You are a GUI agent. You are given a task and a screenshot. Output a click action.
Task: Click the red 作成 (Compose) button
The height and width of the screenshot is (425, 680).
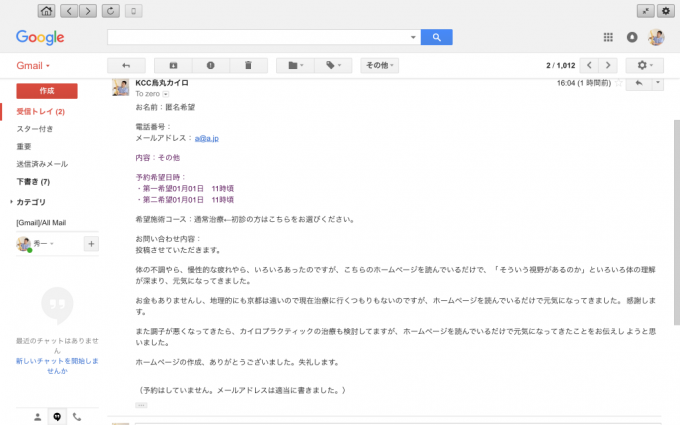click(x=46, y=89)
